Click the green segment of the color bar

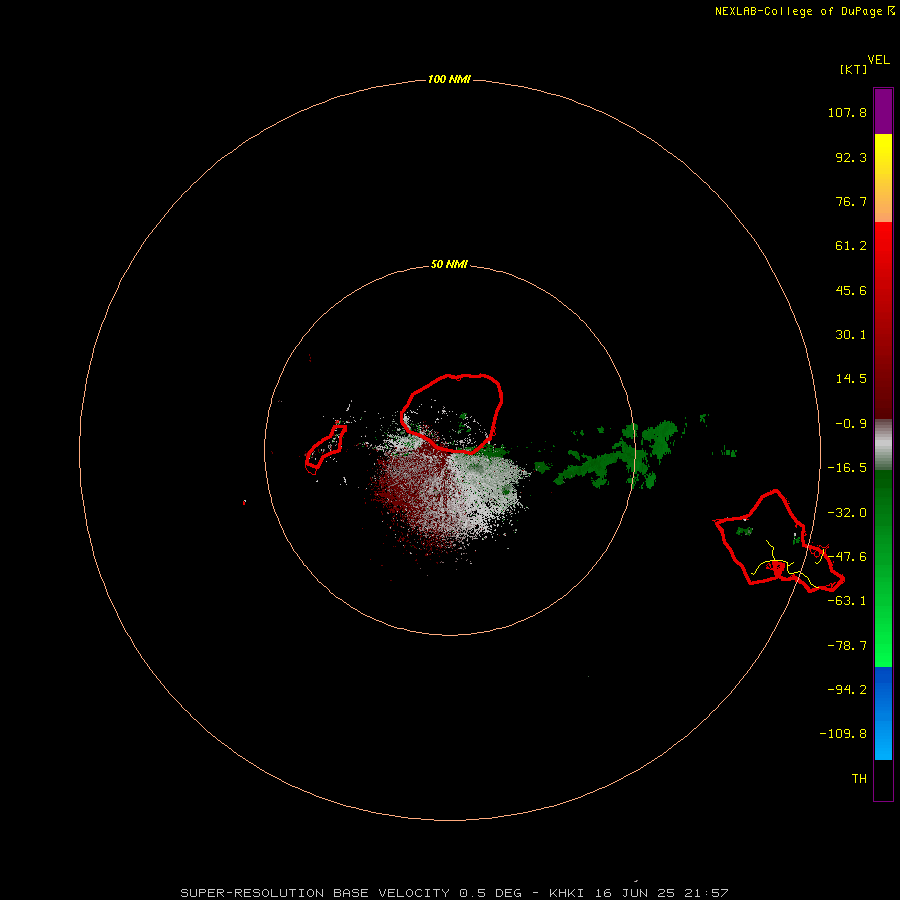pos(883,568)
